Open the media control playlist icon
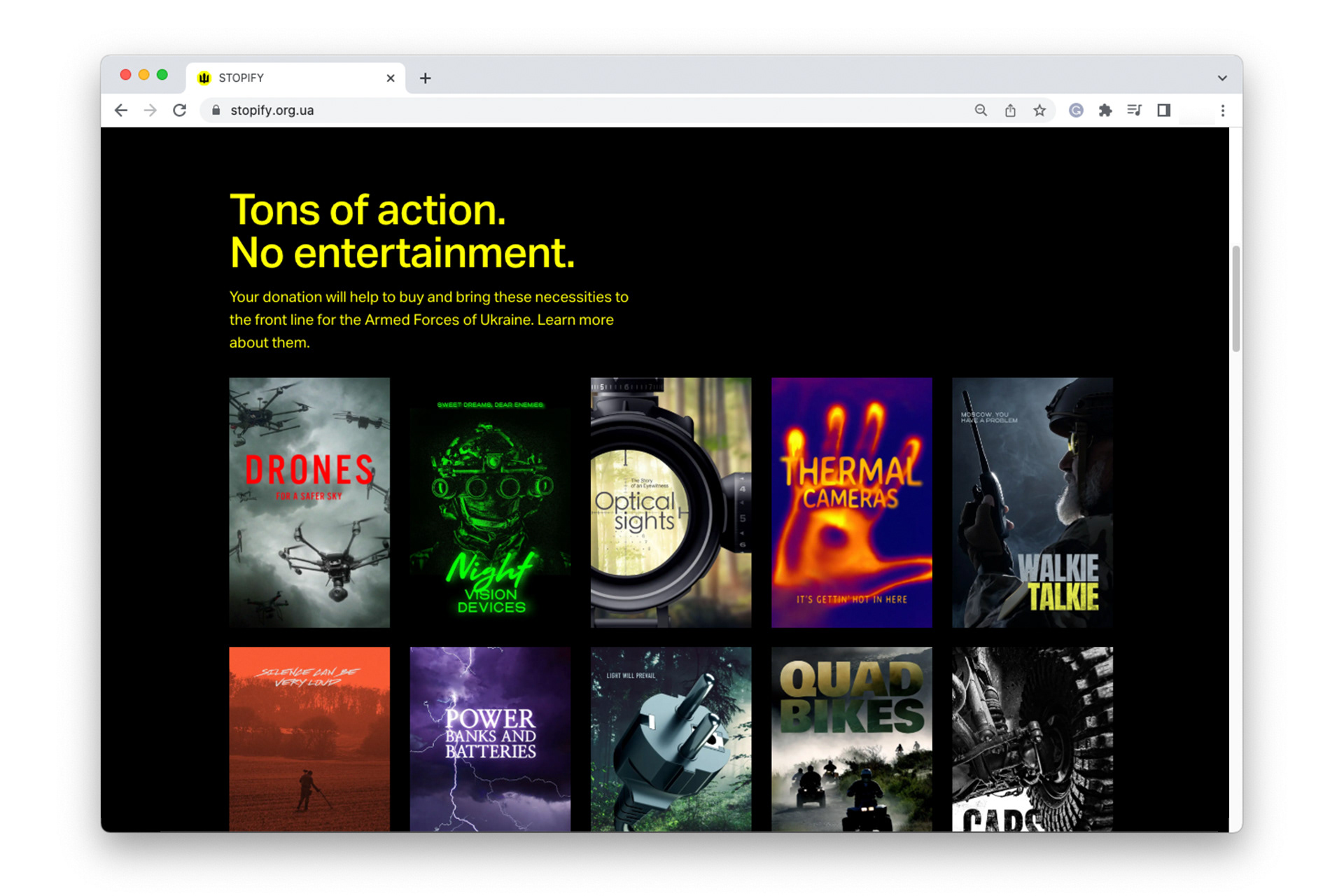Viewport: 1344px width, 896px height. pos(1135,111)
